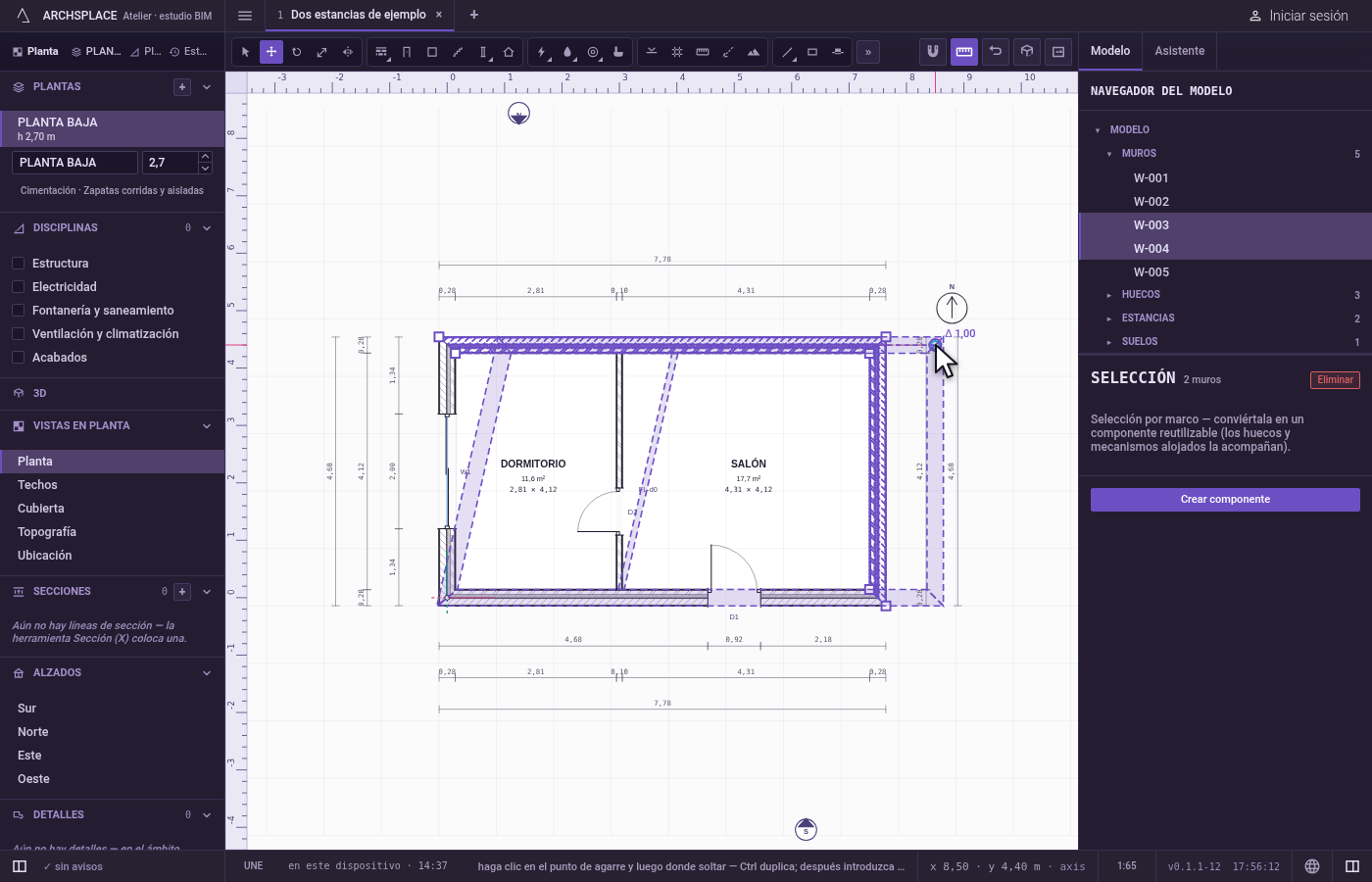Click the undo arrow icon

point(996,51)
